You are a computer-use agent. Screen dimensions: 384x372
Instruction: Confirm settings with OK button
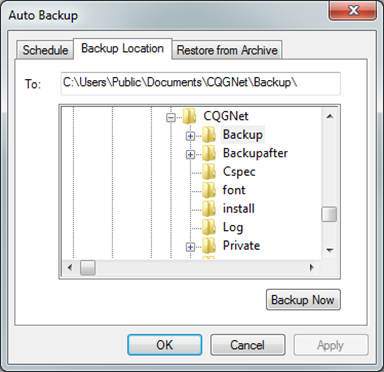[165, 345]
